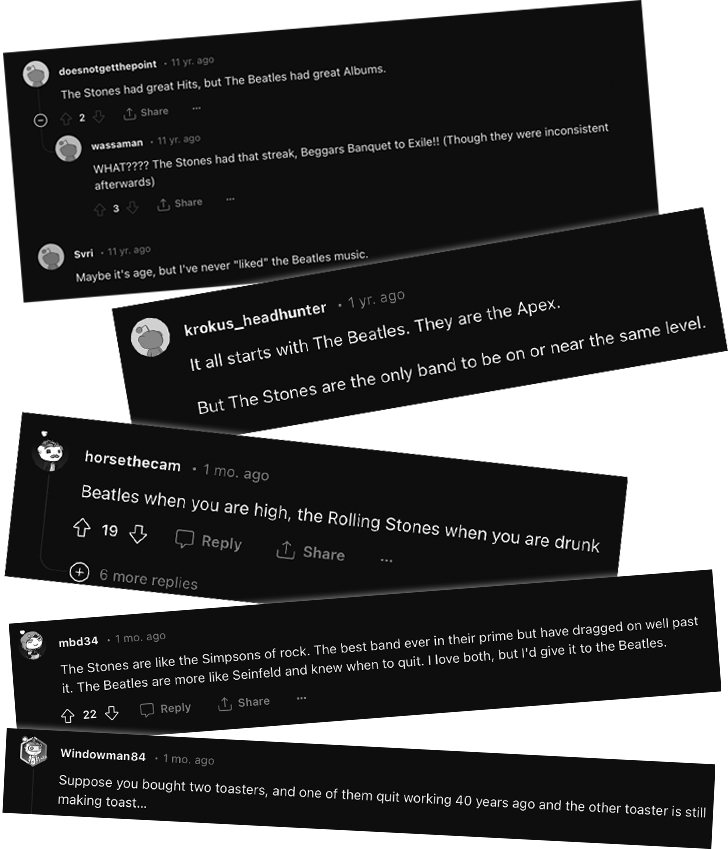Open the three-dot menu on doesnotgetthepoint's comment

196,108
